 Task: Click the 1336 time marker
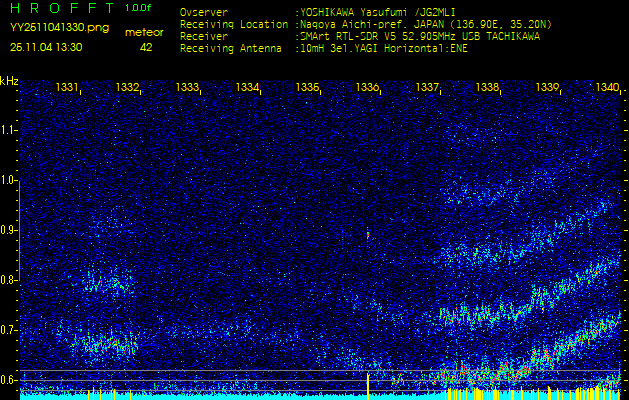pos(367,87)
